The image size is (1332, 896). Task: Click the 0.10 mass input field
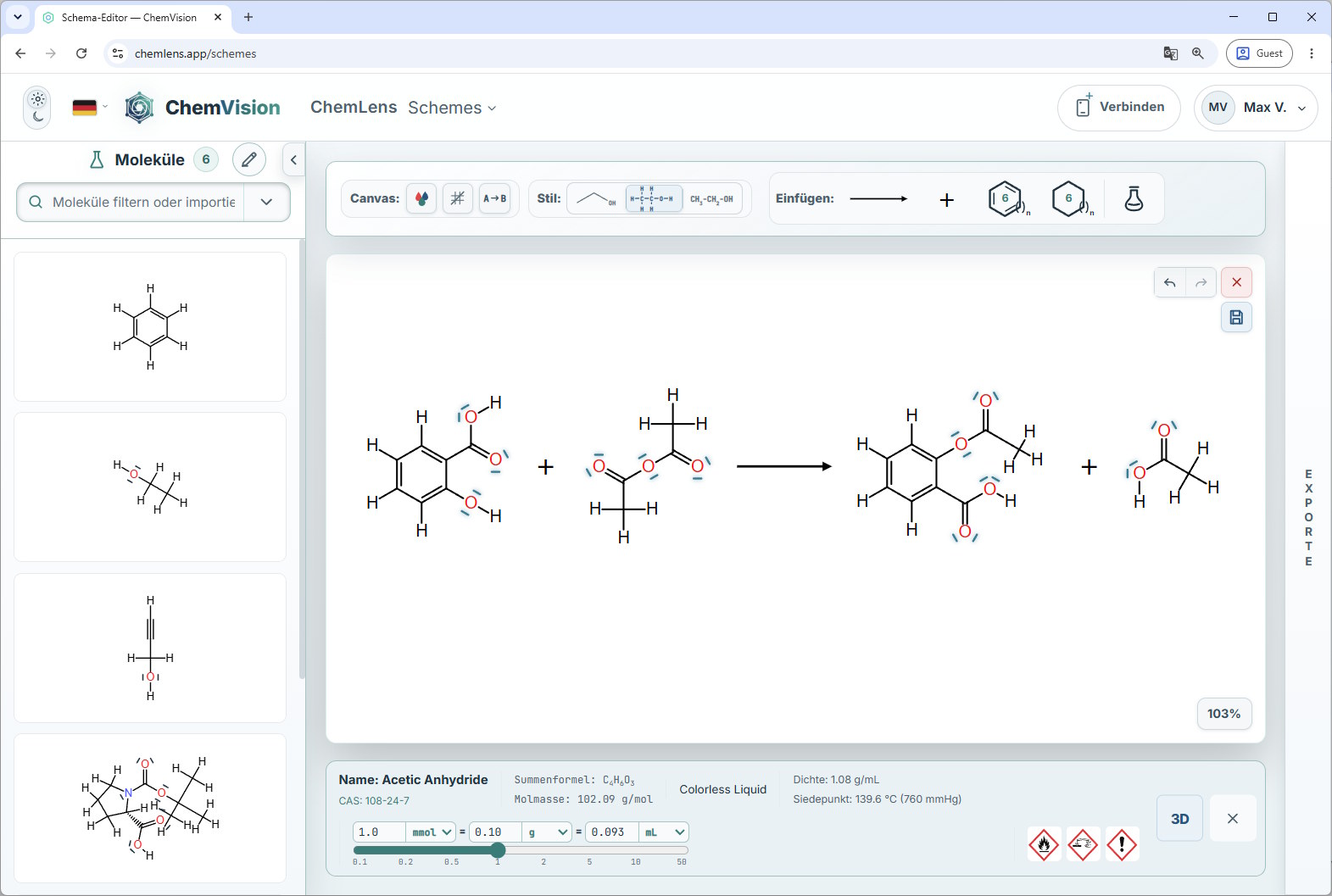495,832
